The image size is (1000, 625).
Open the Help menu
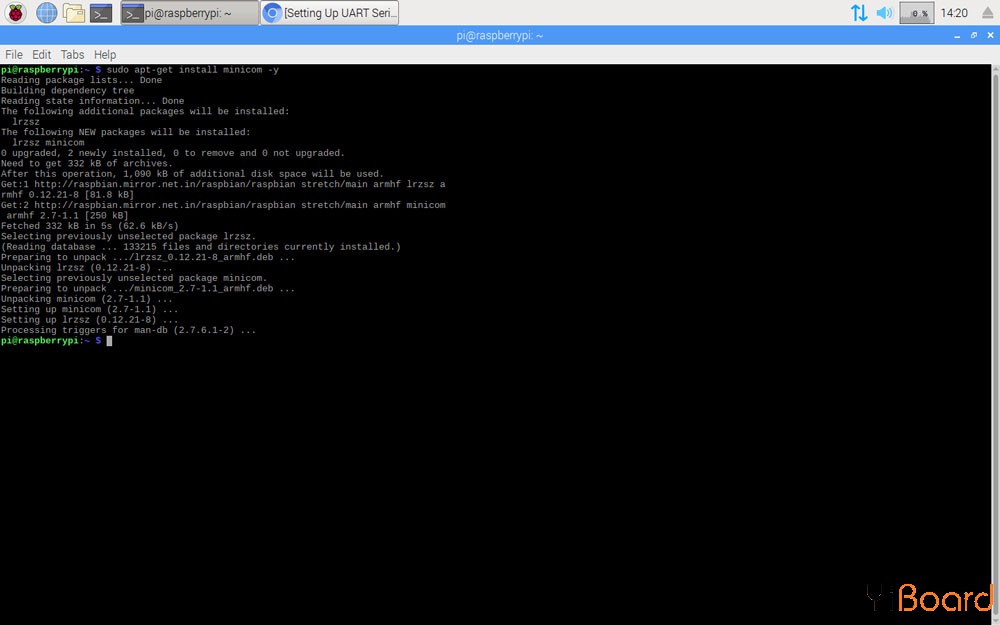point(105,54)
